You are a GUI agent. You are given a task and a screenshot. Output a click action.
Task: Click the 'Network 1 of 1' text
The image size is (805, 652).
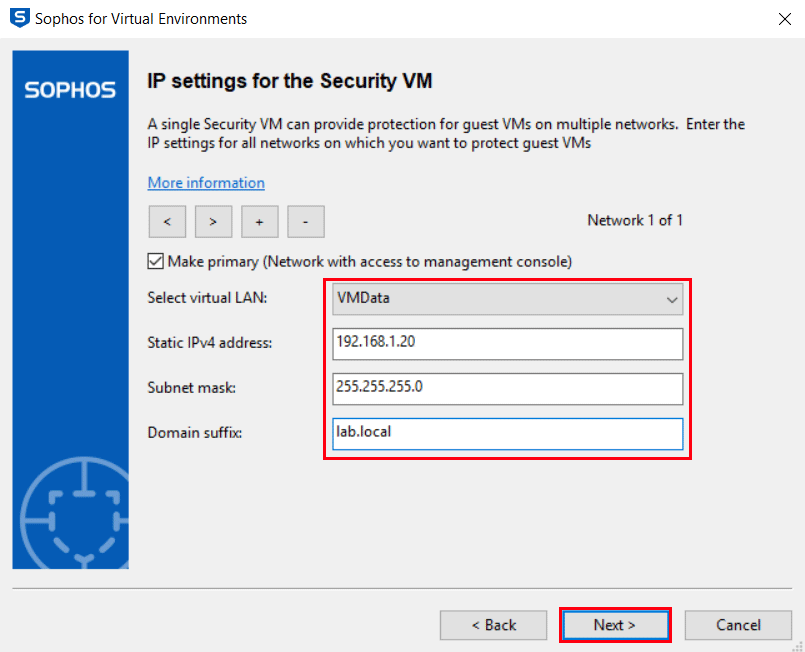pyautogui.click(x=635, y=220)
